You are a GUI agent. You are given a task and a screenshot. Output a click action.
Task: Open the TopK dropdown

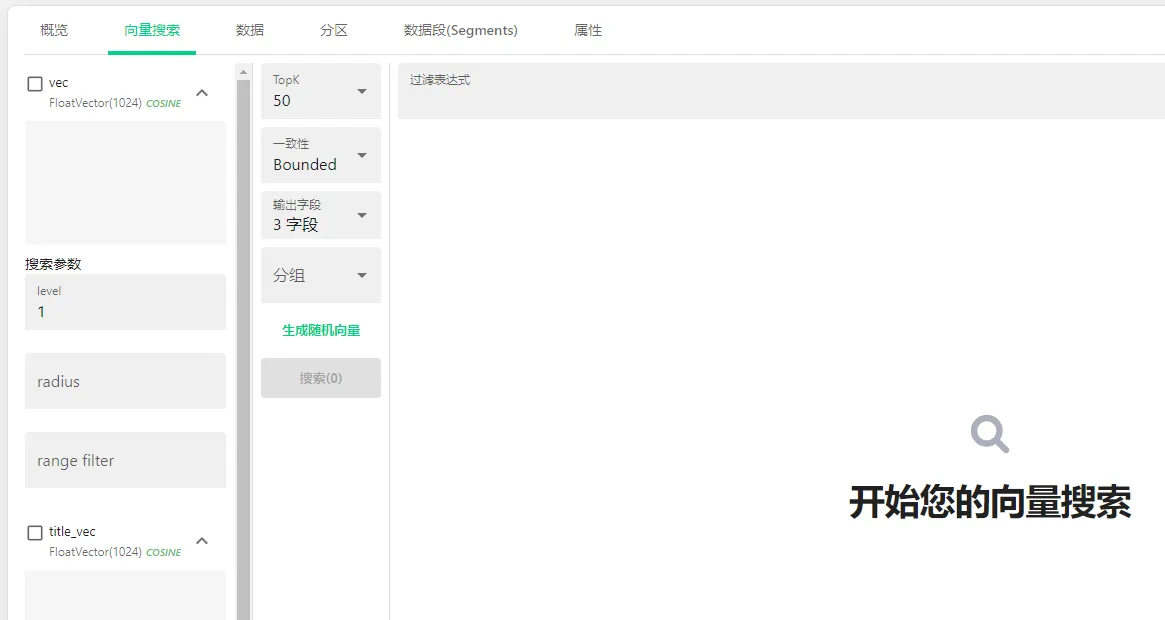coord(321,91)
